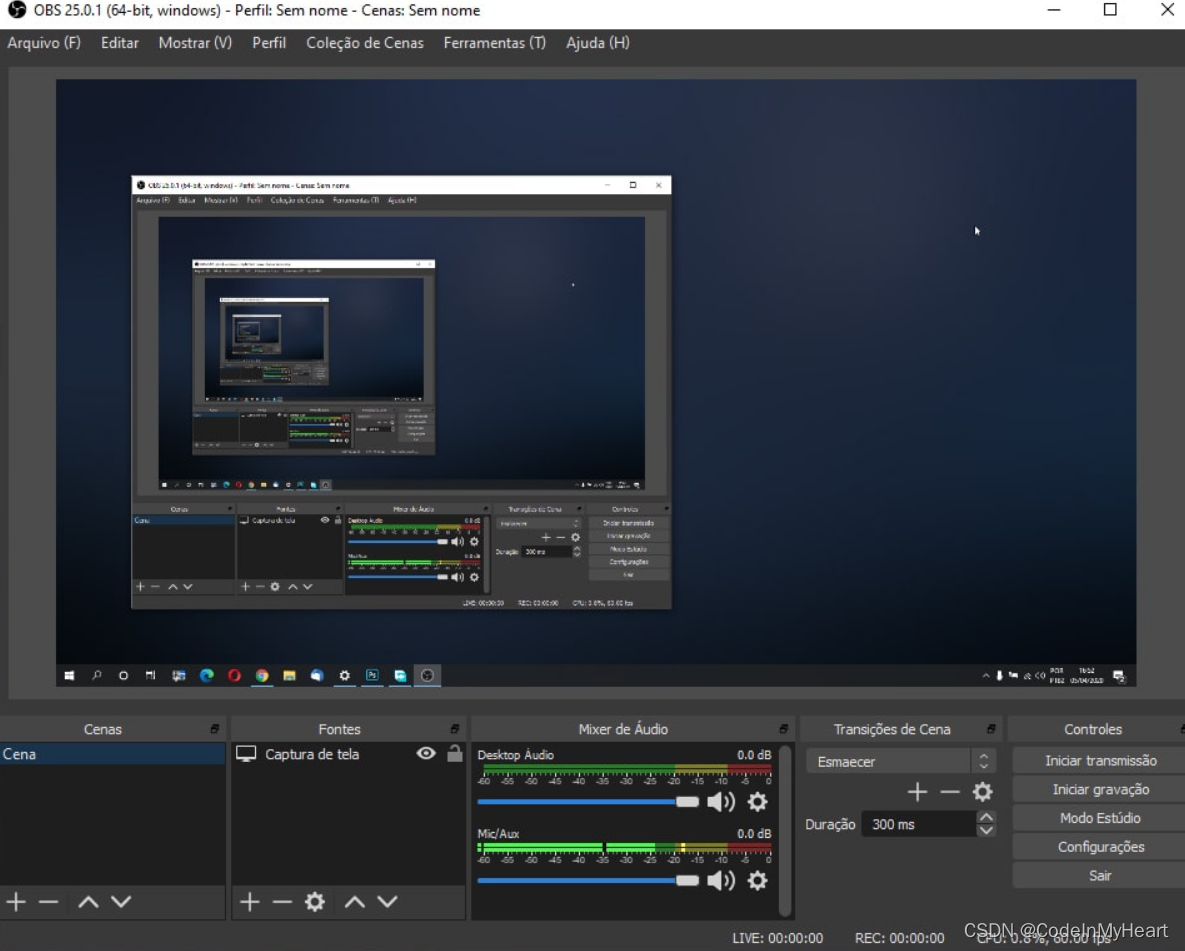Open the Ajuda (H) menu

pyautogui.click(x=598, y=43)
